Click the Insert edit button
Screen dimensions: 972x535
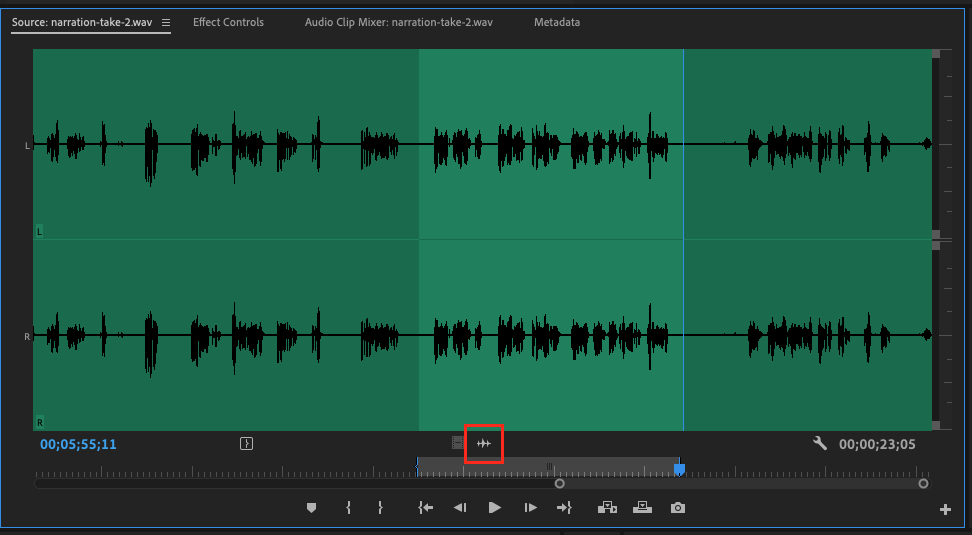607,508
